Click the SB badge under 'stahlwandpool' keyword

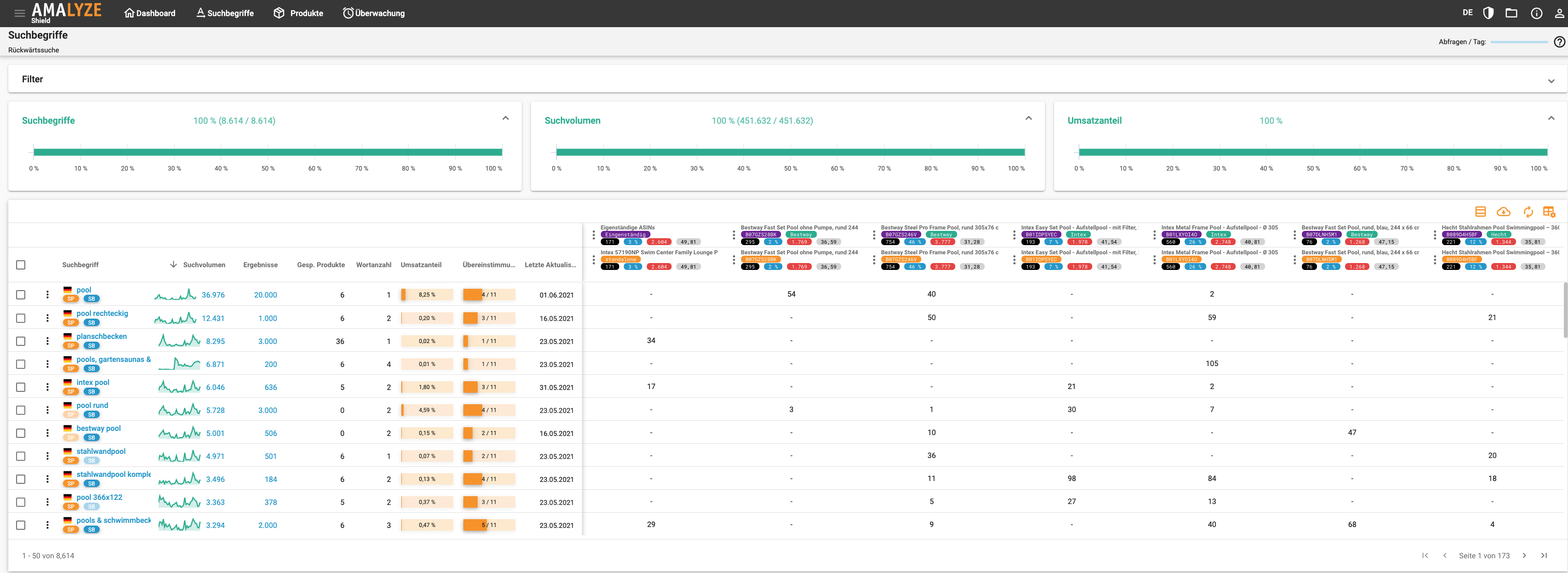pyautogui.click(x=91, y=460)
